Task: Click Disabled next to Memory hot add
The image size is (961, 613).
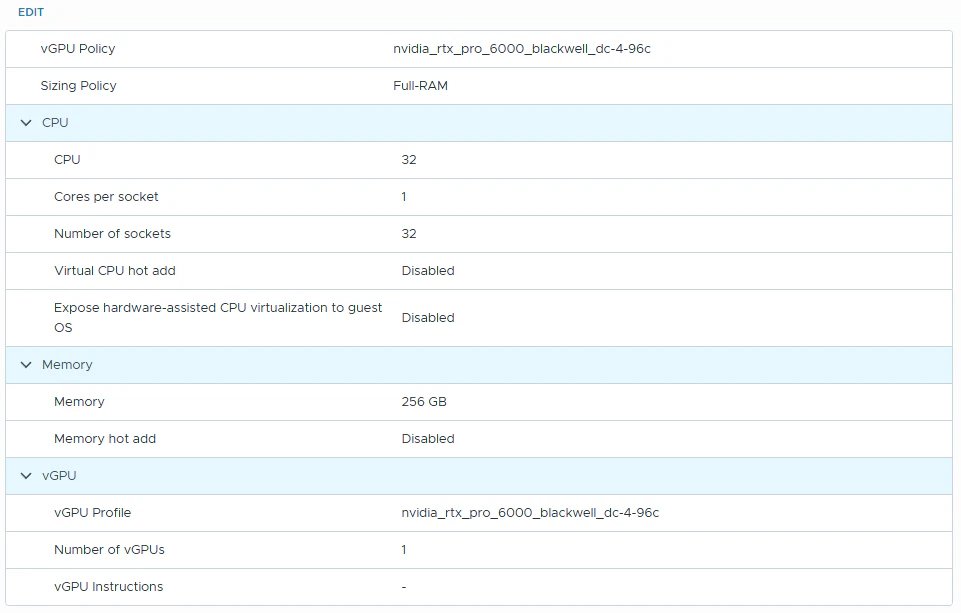Action: pos(428,439)
